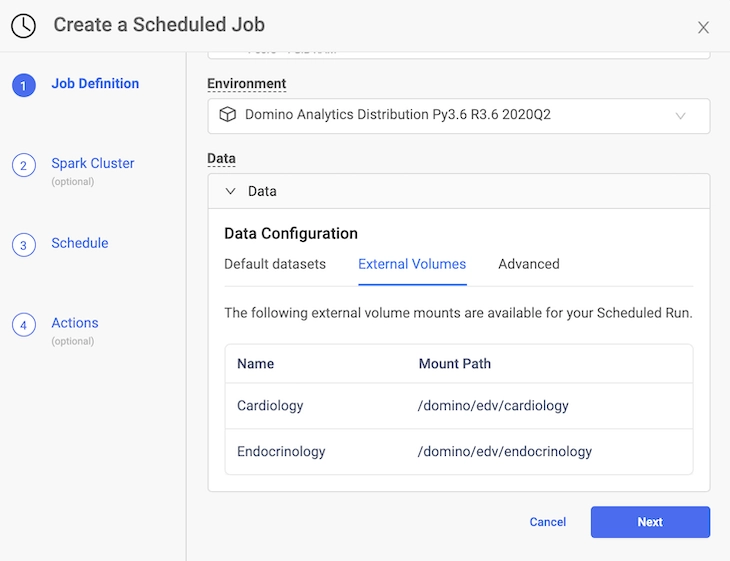Collapse the Data section
Image resolution: width=730 pixels, height=561 pixels.
(231, 191)
